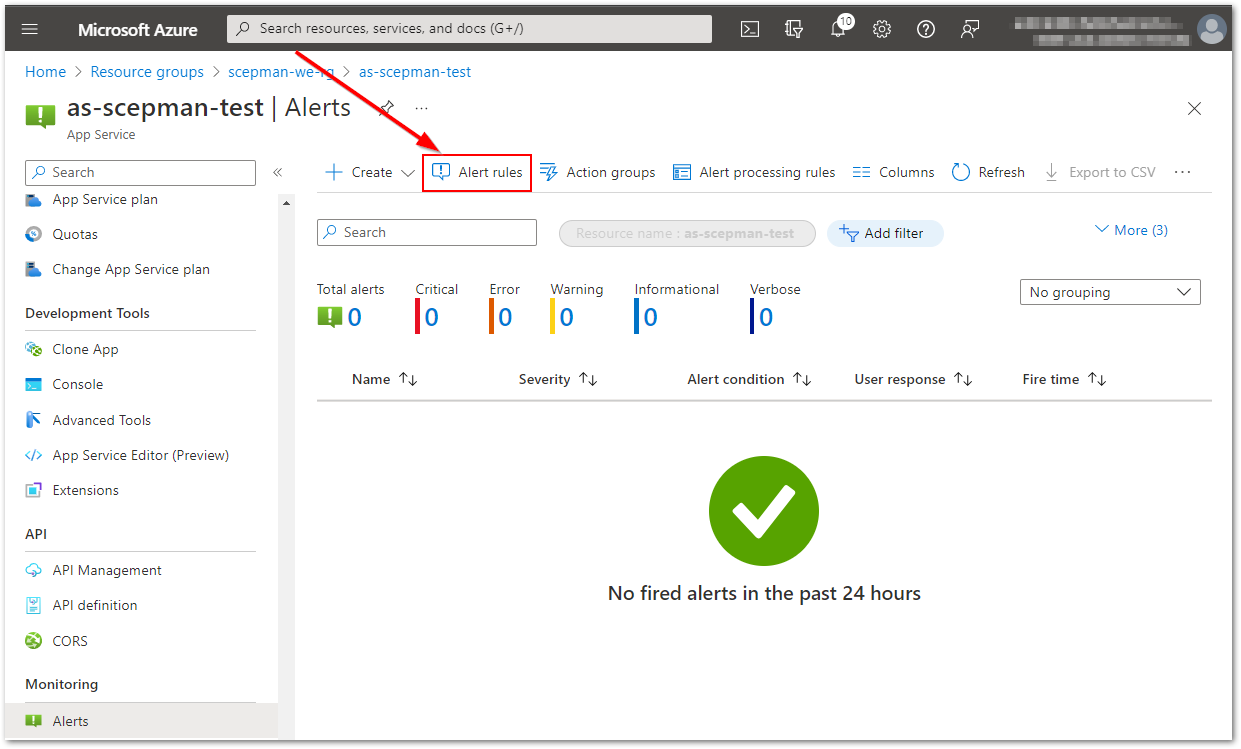Sort alerts by Fire time
1241x749 pixels.
1064,379
